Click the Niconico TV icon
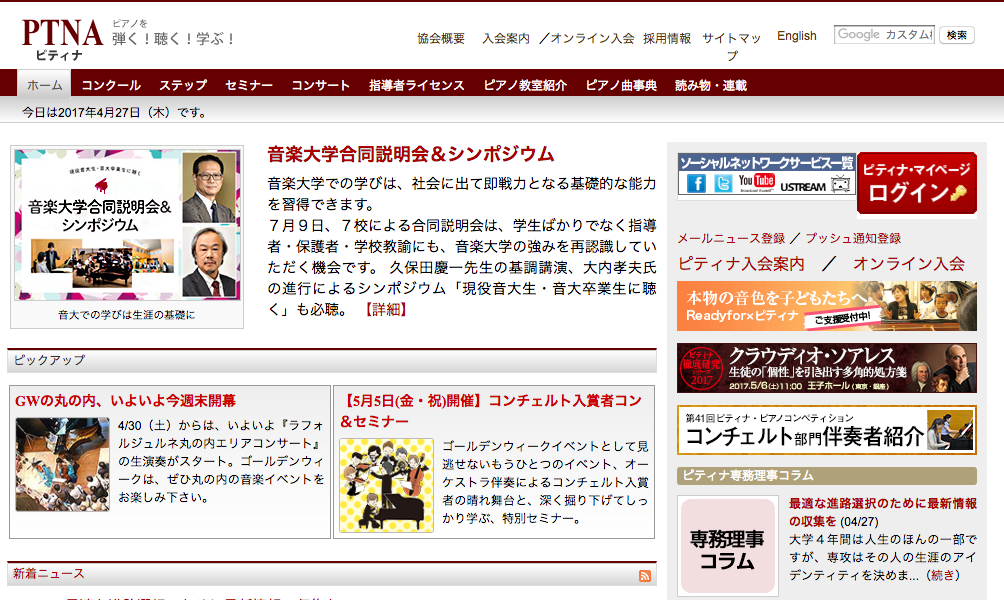 [841, 185]
